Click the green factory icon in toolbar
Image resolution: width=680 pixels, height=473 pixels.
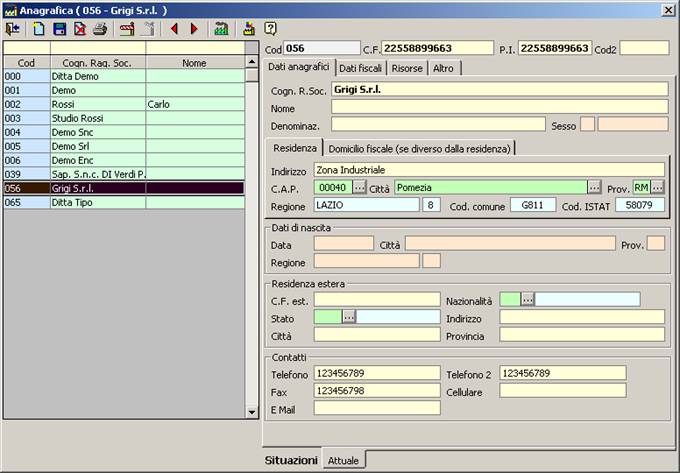222,29
